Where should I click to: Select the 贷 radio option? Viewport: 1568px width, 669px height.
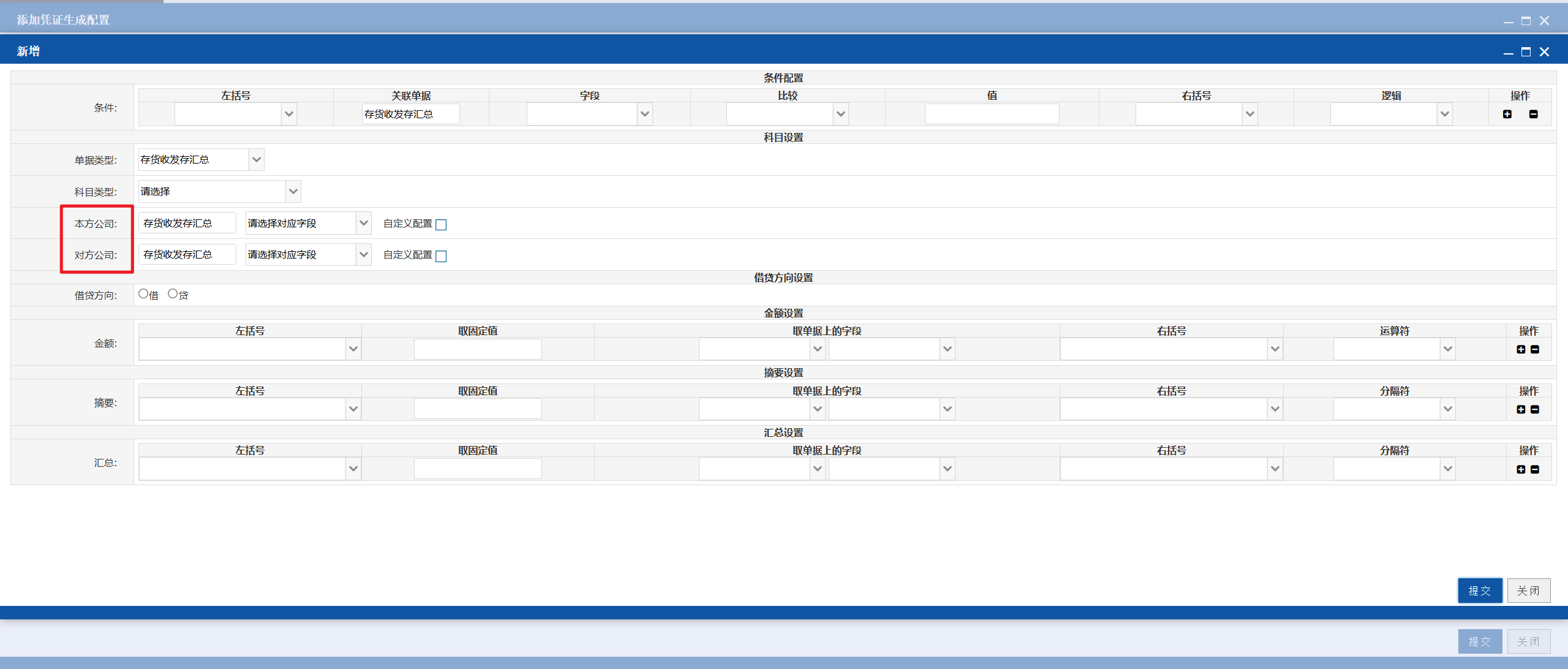[x=173, y=294]
